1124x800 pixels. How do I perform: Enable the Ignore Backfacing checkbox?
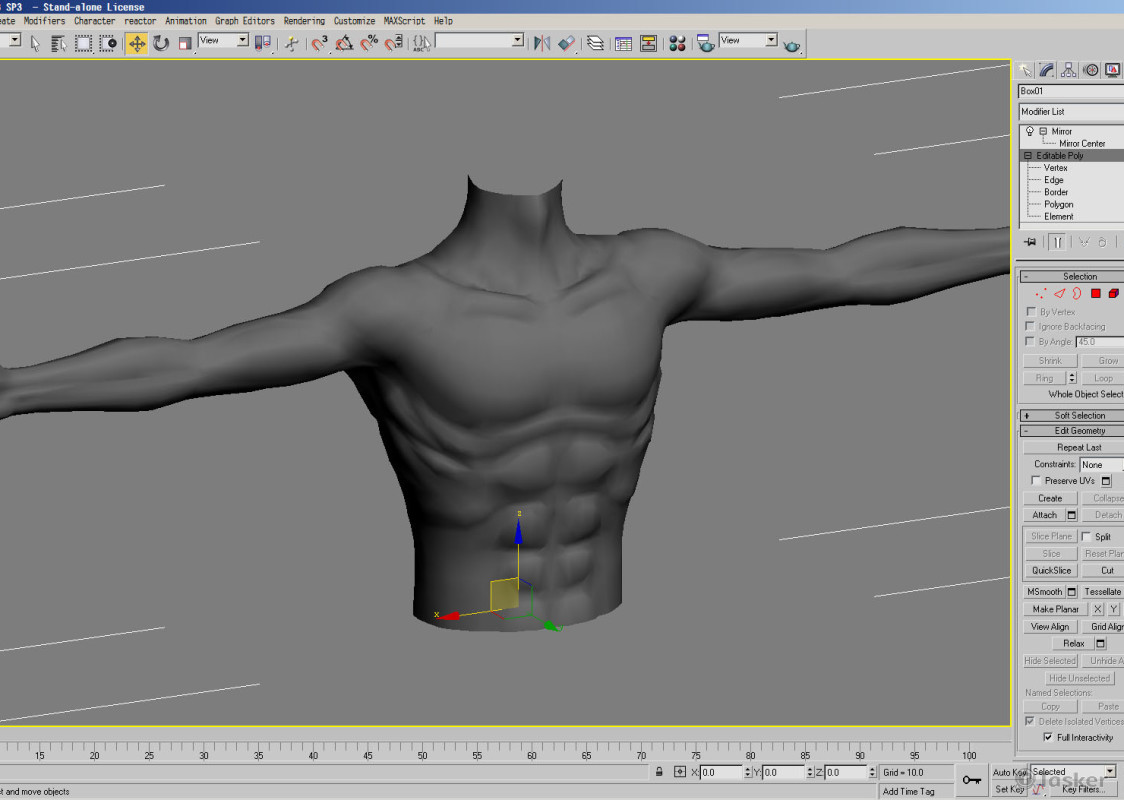click(x=1031, y=326)
